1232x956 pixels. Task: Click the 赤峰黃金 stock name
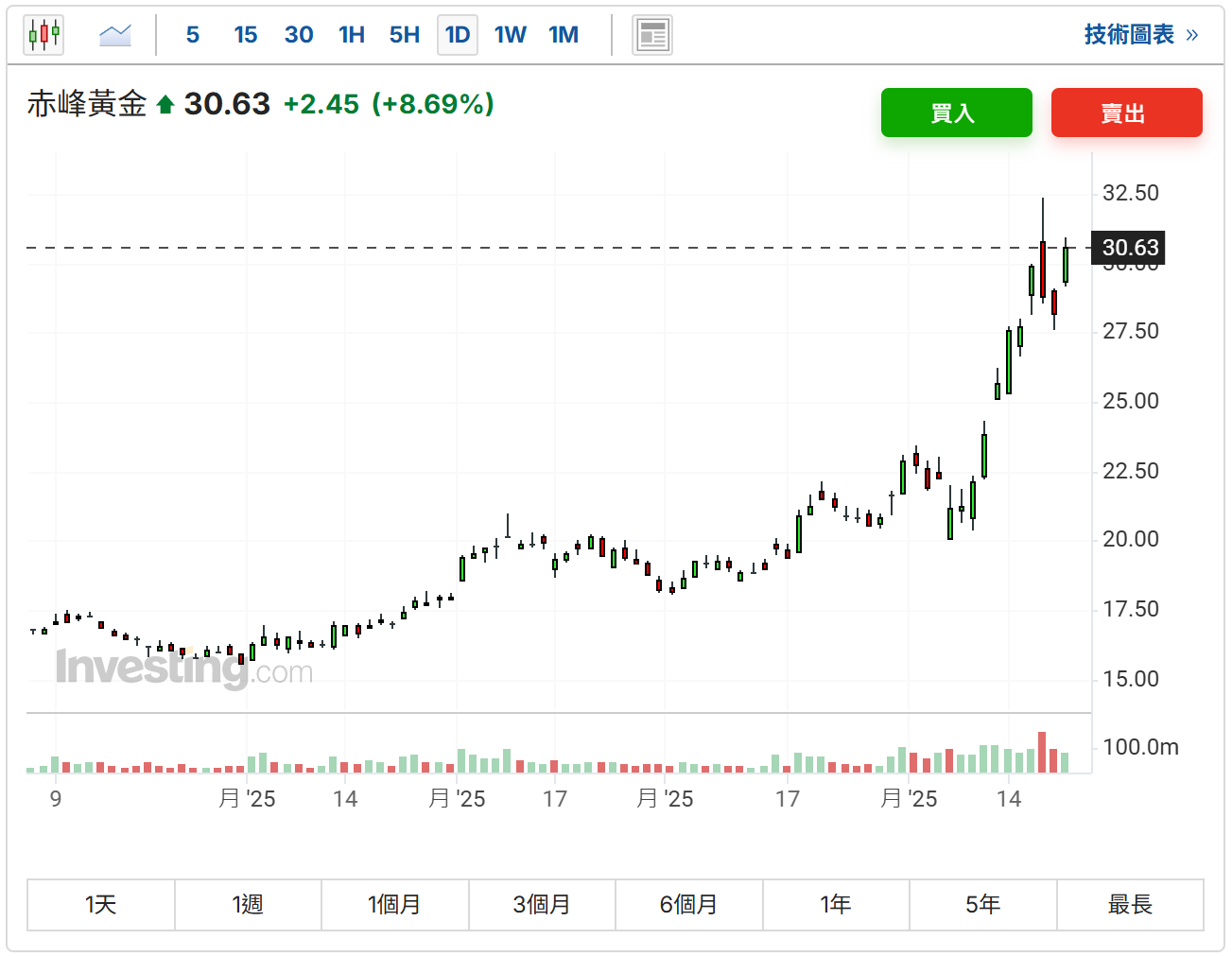[x=87, y=103]
